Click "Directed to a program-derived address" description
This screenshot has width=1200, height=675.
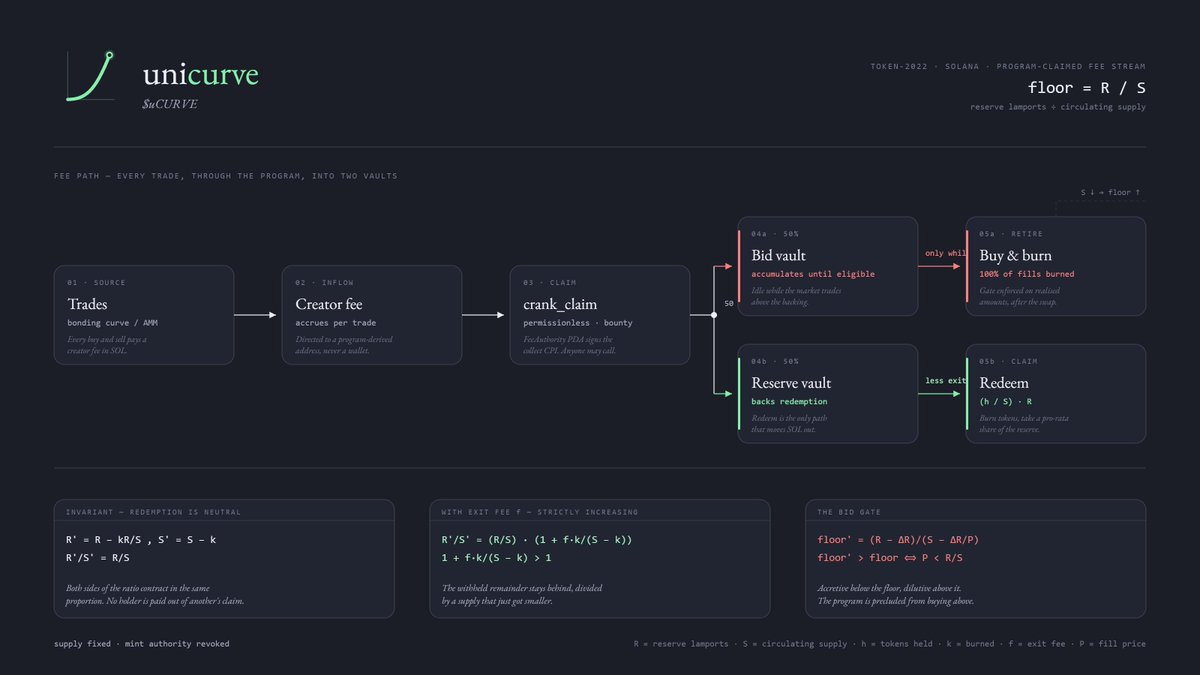[x=344, y=344]
